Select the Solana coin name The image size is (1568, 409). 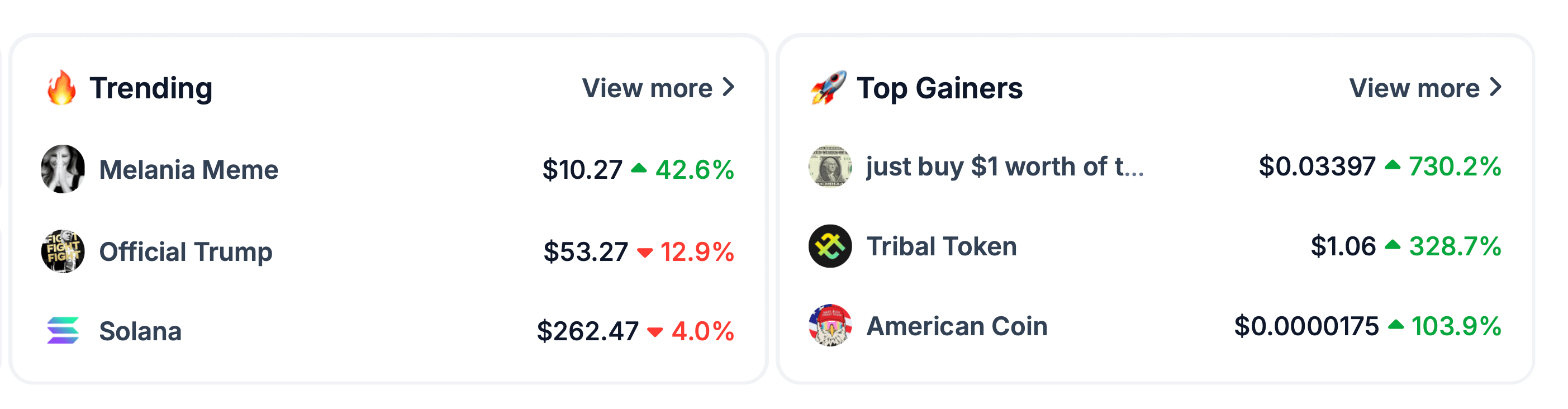[x=140, y=331]
